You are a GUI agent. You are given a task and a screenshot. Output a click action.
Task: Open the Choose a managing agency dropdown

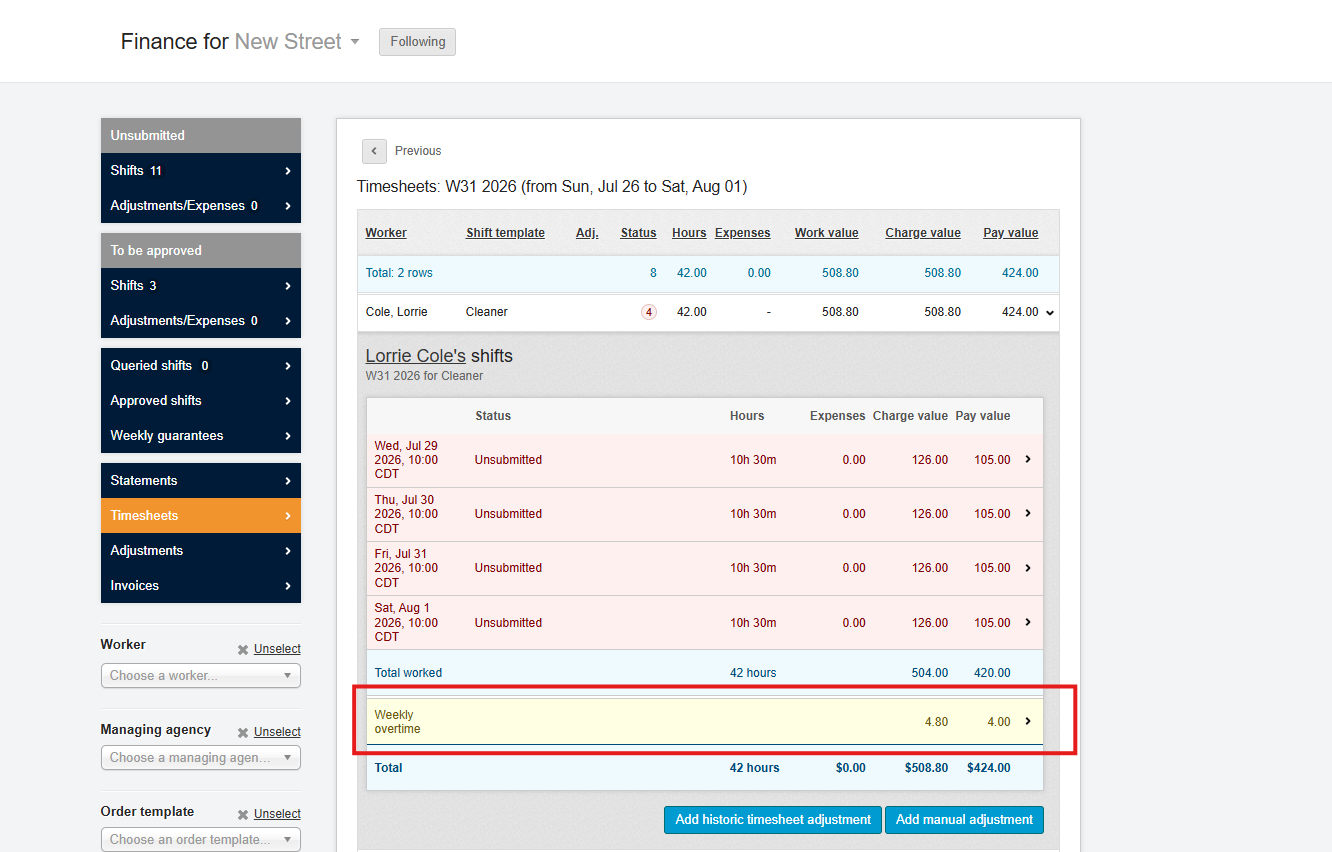pos(201,758)
